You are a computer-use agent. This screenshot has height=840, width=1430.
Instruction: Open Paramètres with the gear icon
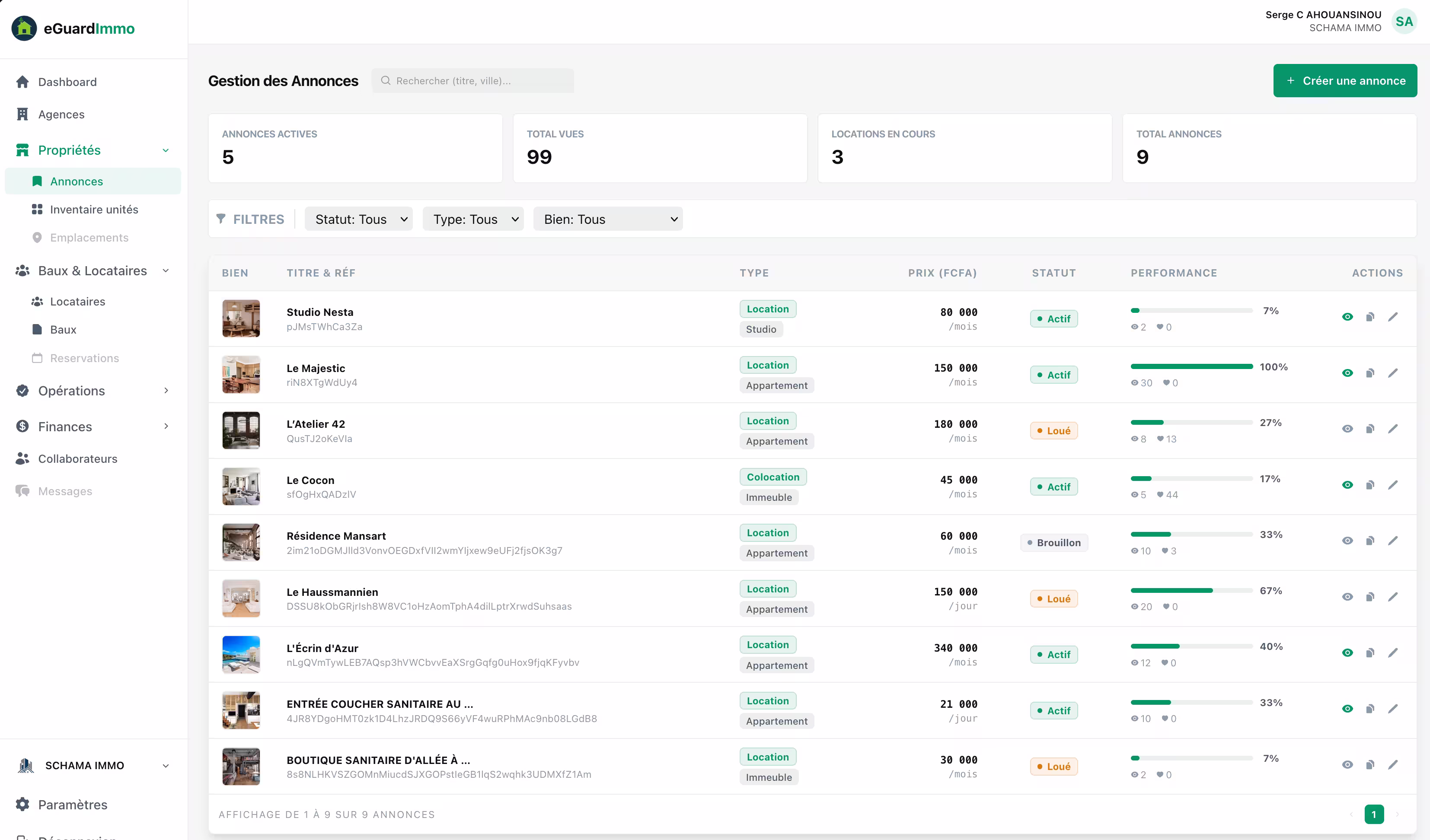click(23, 804)
